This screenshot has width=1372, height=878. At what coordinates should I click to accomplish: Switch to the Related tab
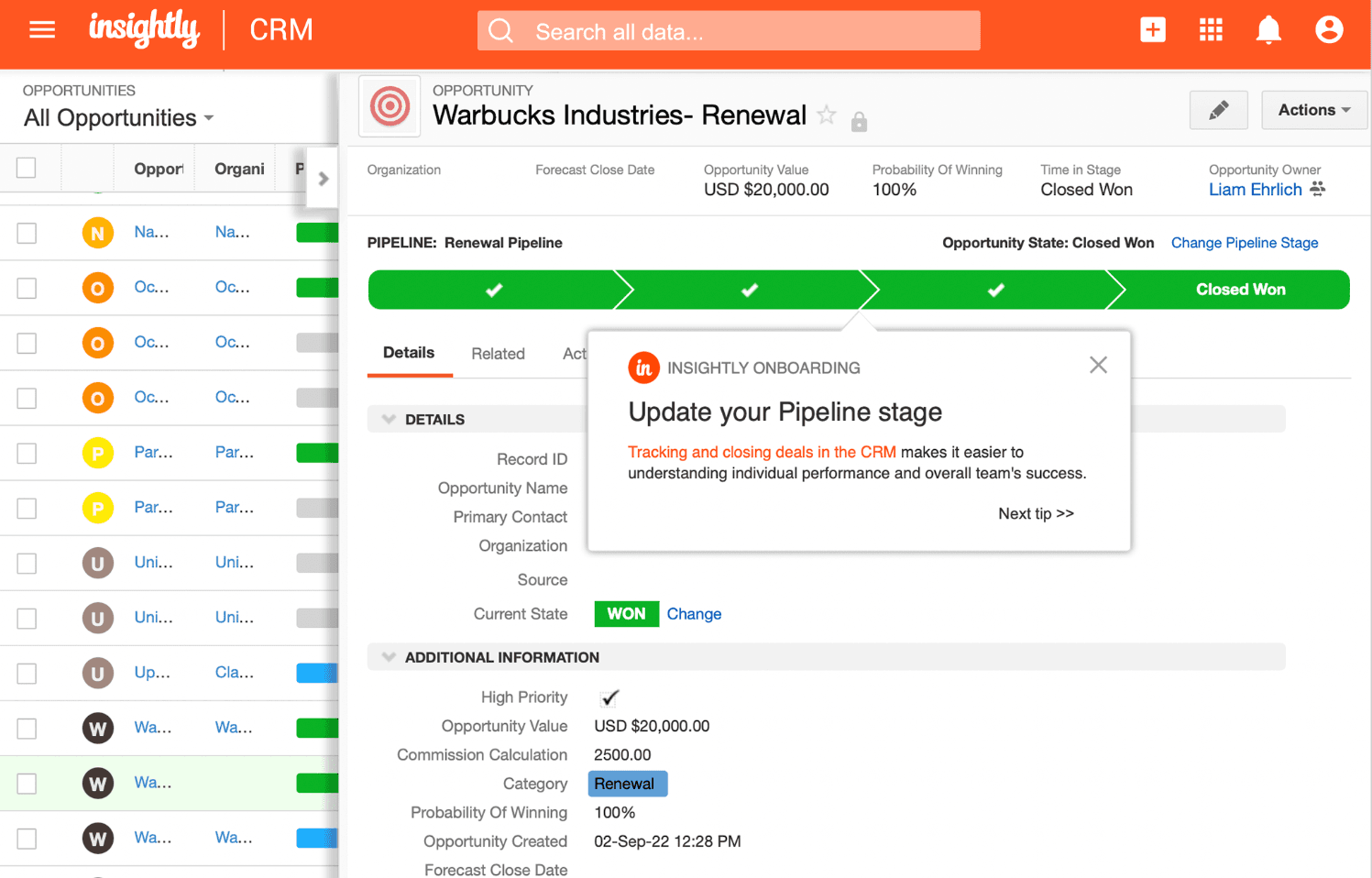click(x=498, y=354)
